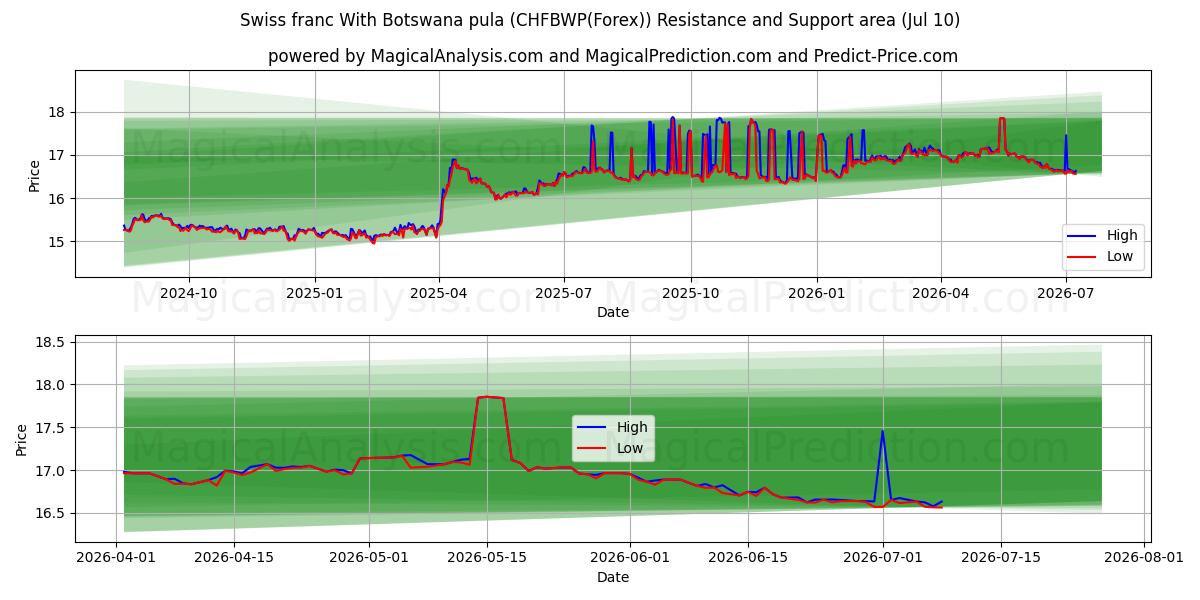
Task: Click the '17.0' price tick label
Action: (50, 471)
